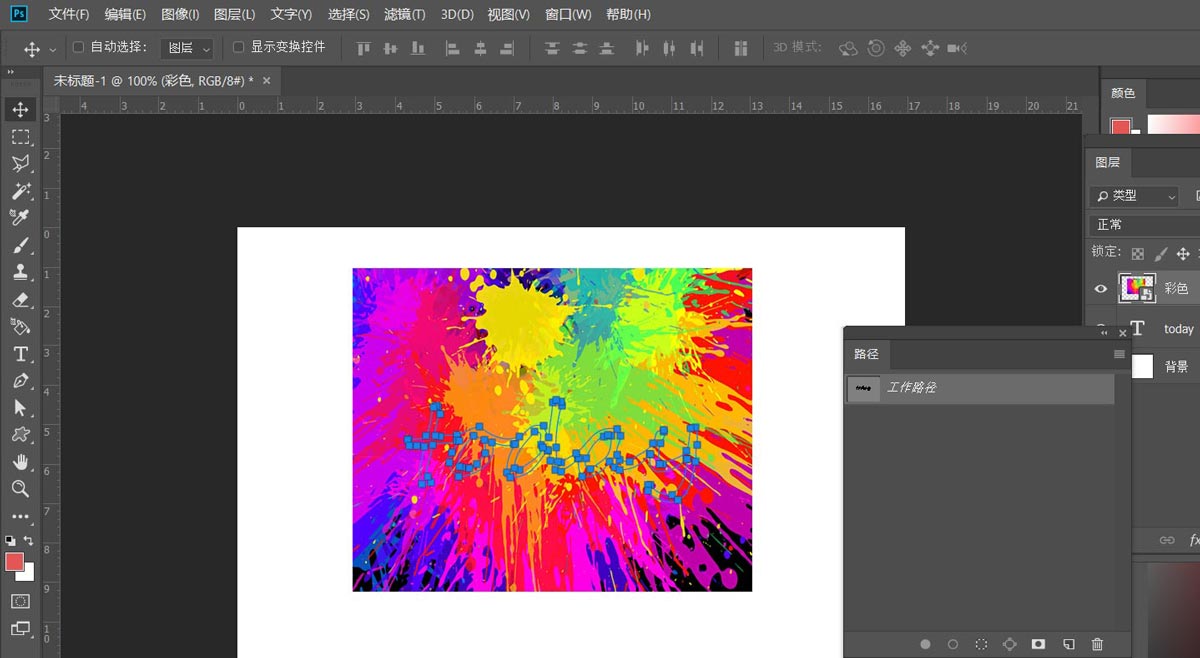Viewport: 1200px width, 658px height.
Task: Delete the current path
Action: tap(1097, 645)
